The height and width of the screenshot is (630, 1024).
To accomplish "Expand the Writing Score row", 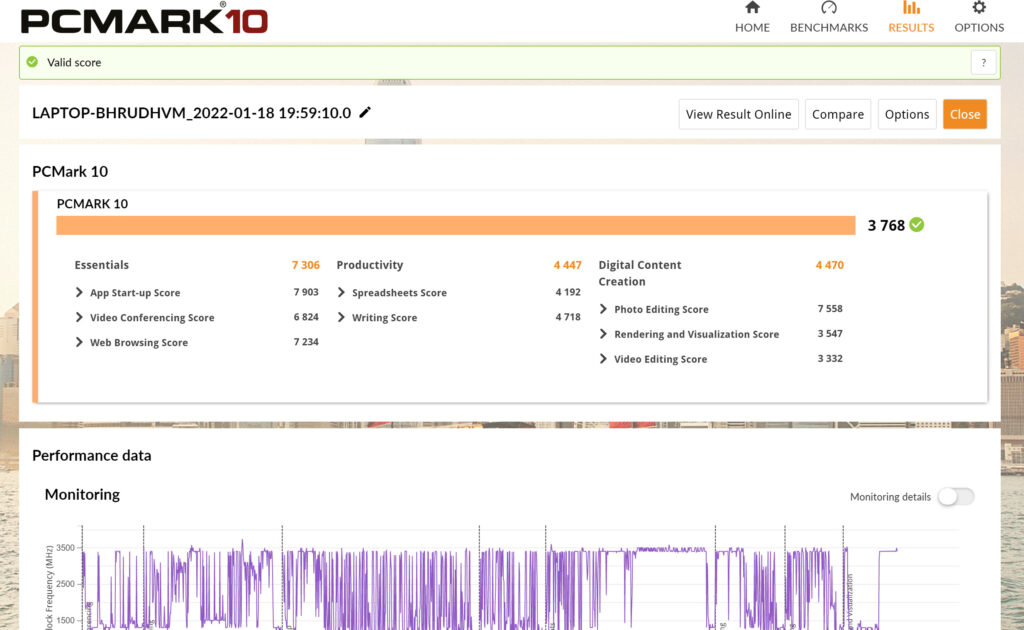I will pos(341,317).
